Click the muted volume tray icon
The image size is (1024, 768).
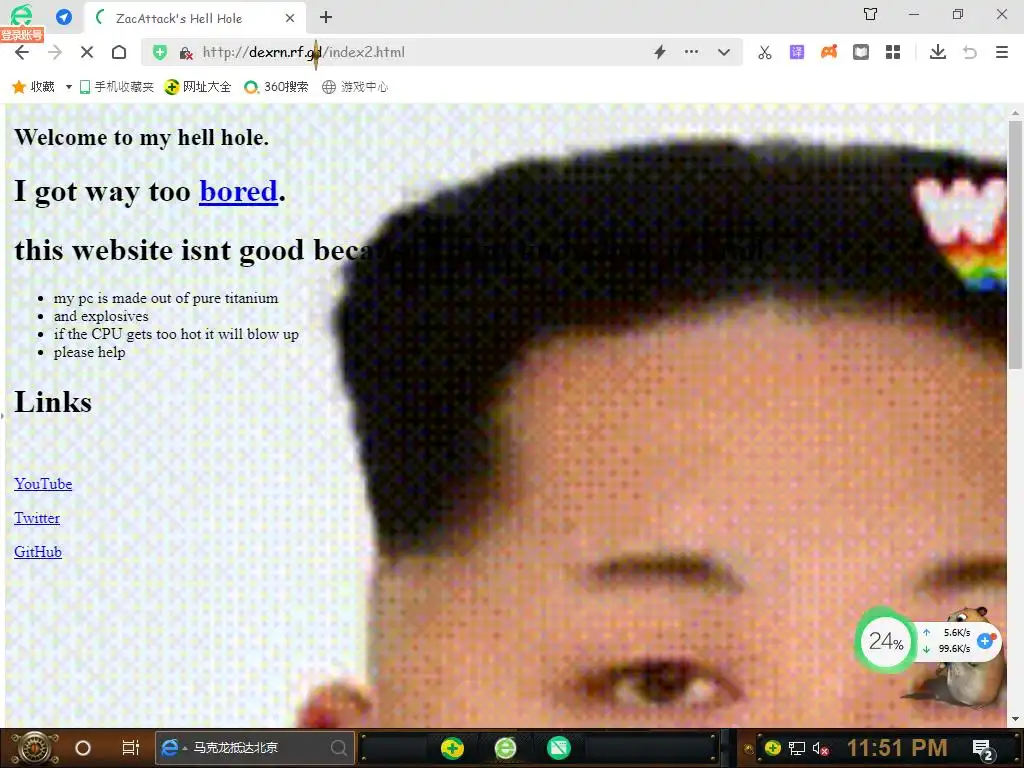point(820,748)
